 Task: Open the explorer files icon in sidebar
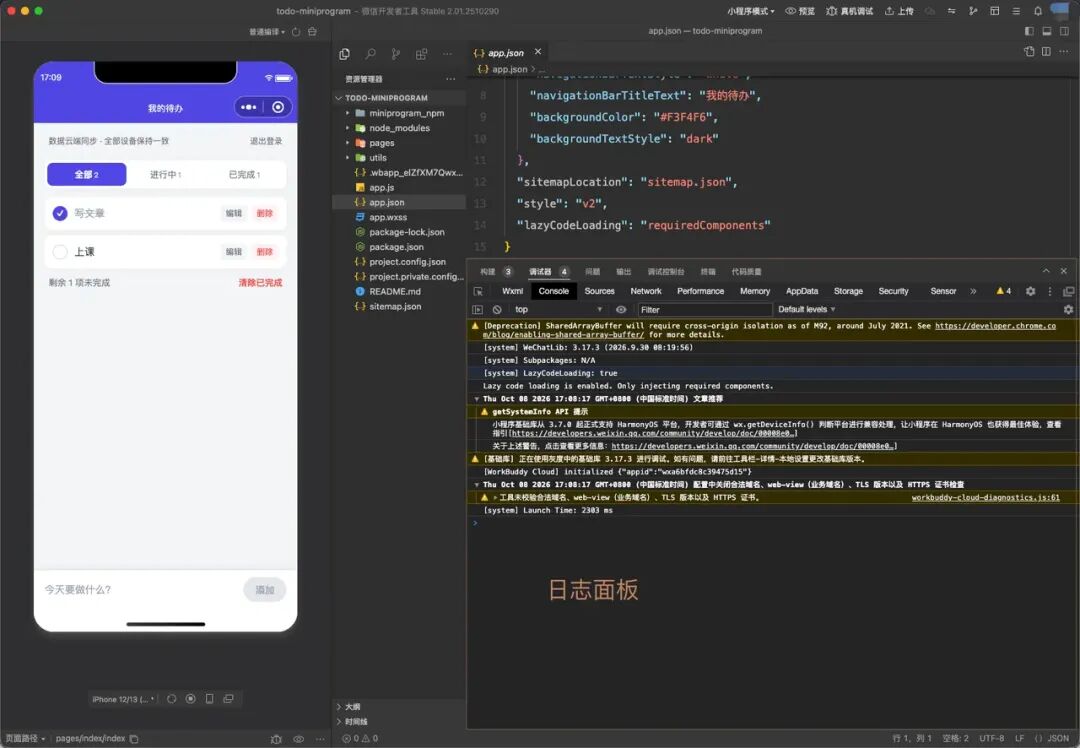344,54
